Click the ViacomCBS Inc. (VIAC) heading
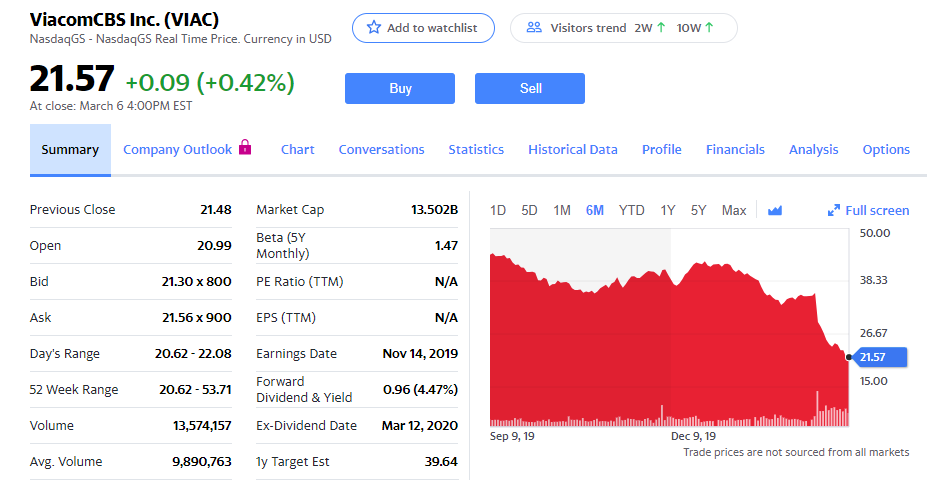Viewport: 927px width, 480px height. click(124, 20)
